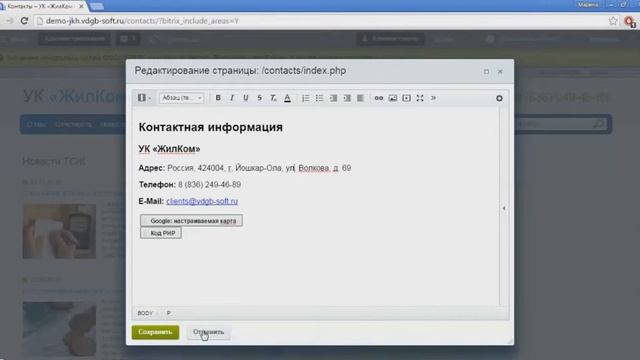Insert an image into the page

tap(393, 98)
